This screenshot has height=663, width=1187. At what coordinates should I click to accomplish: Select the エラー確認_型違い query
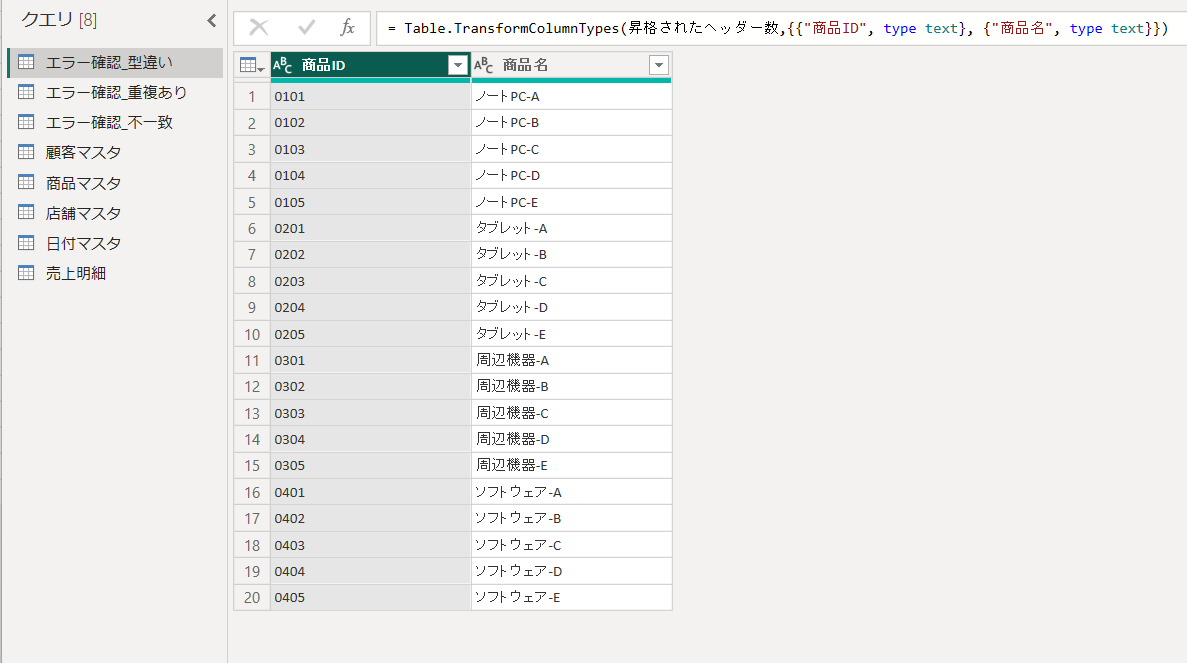coord(115,63)
